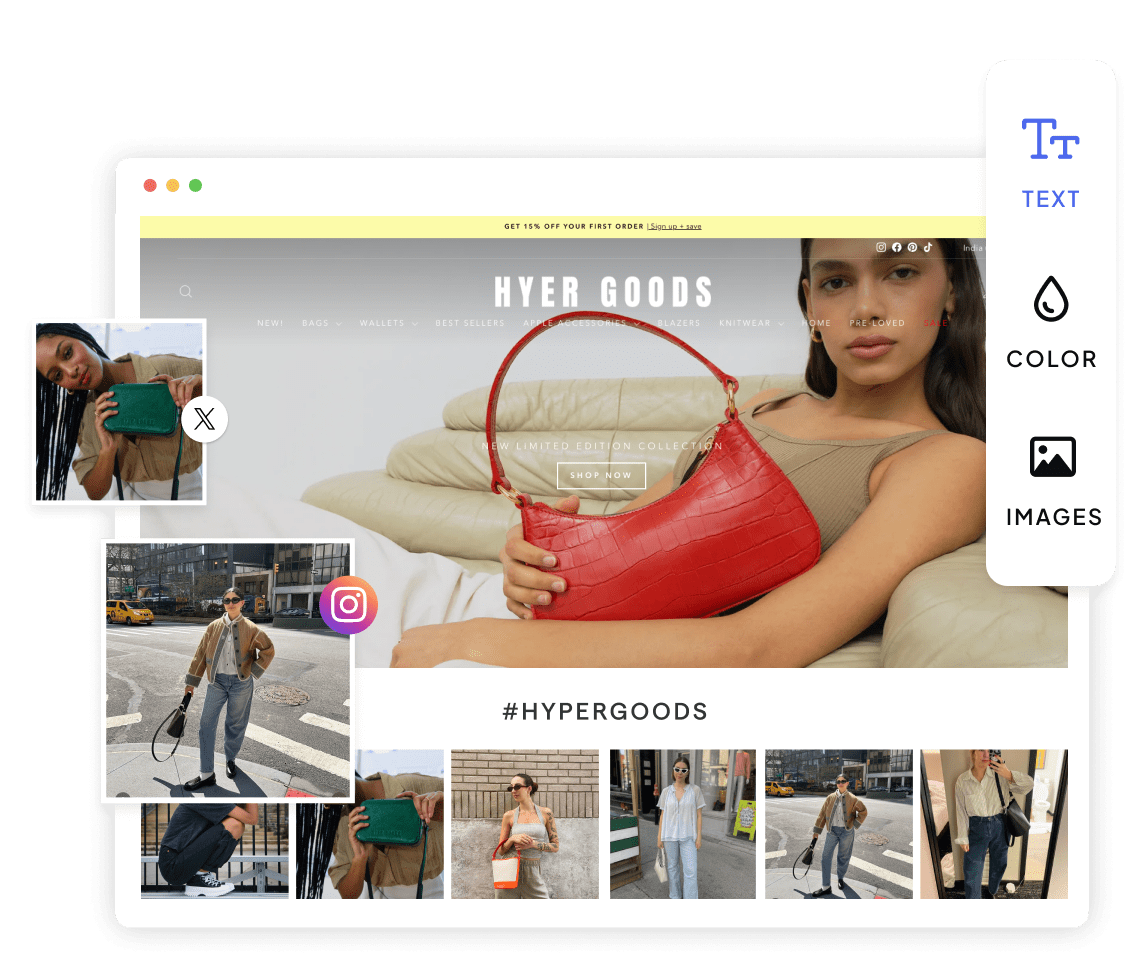Open gallery photo of woman in white sunglasses

coord(683,824)
